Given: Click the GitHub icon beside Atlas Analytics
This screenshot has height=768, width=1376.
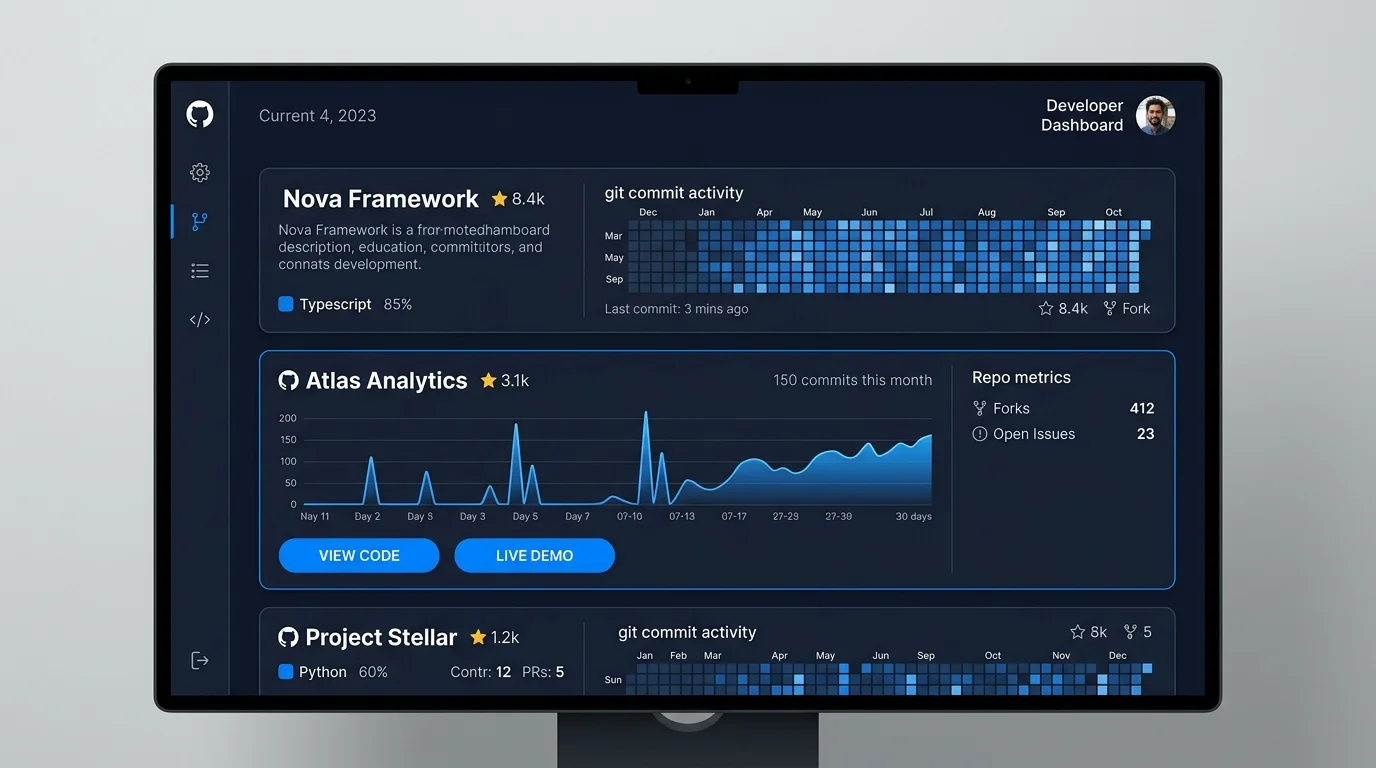Looking at the screenshot, I should tap(288, 380).
